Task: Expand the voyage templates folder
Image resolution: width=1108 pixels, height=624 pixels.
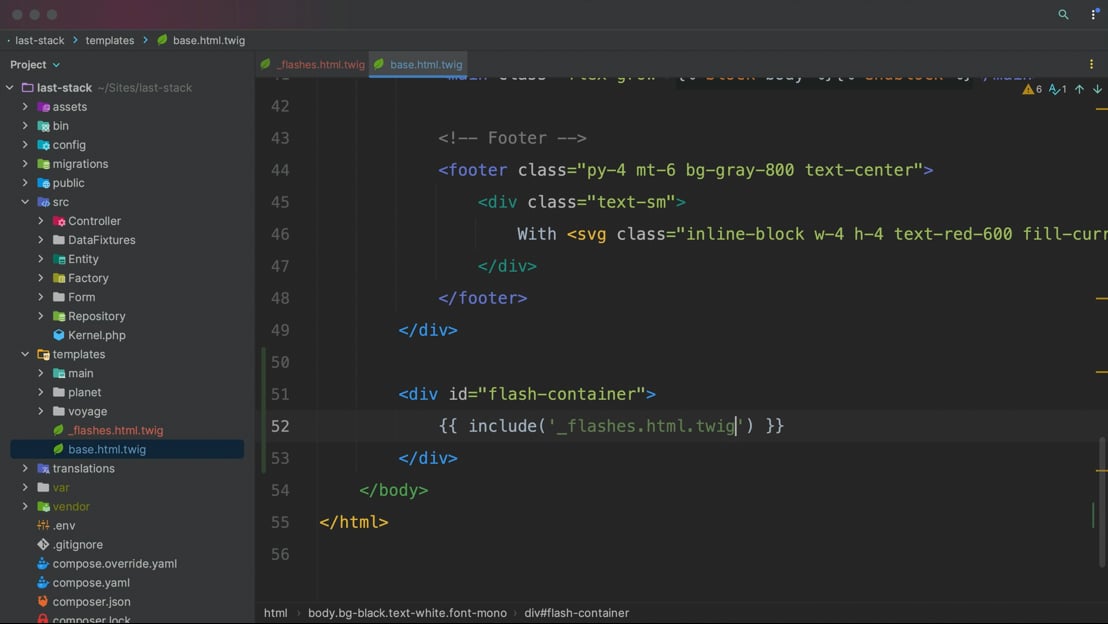Action: tap(41, 411)
